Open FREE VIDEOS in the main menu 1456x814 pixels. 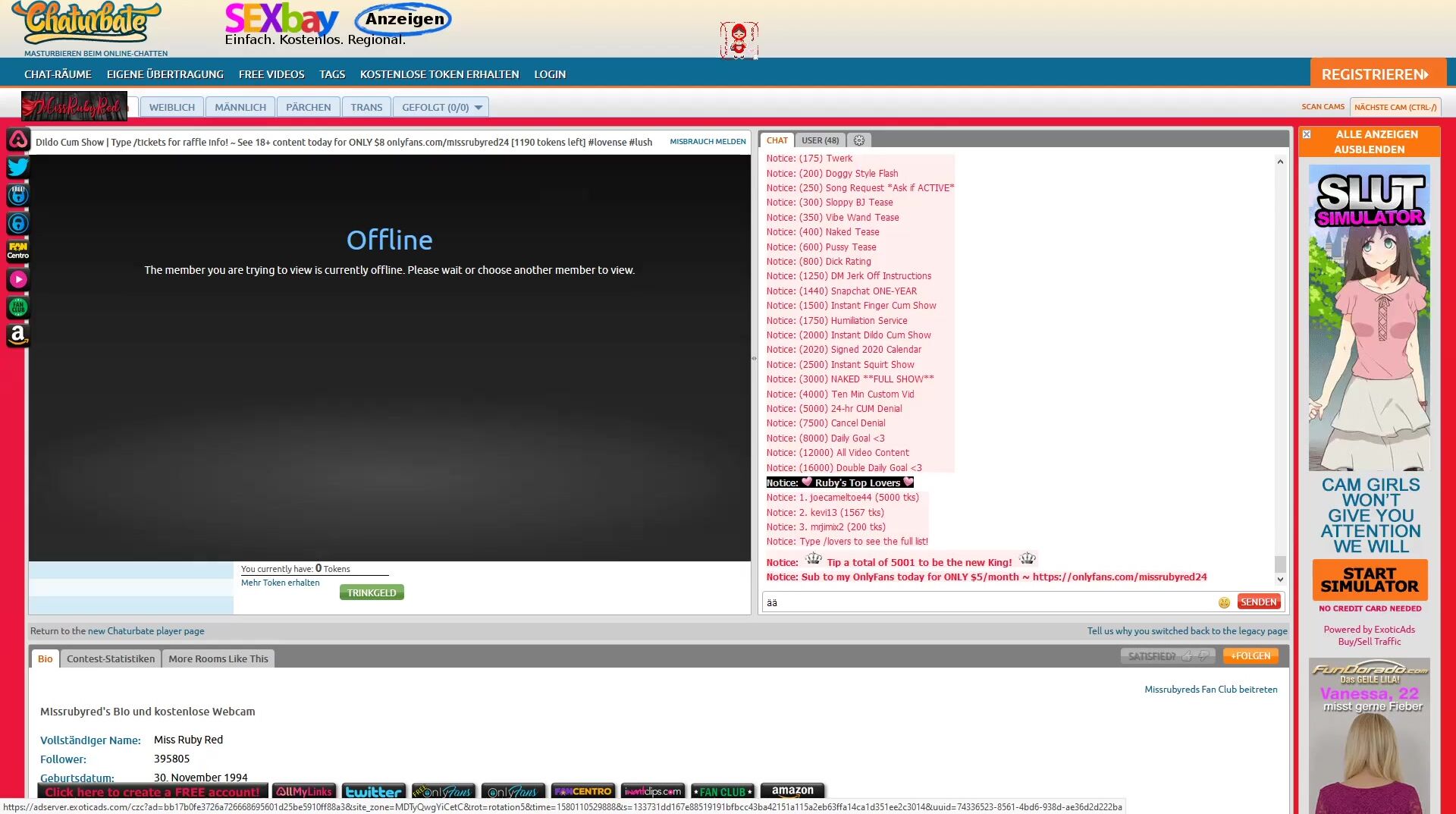pos(271,74)
